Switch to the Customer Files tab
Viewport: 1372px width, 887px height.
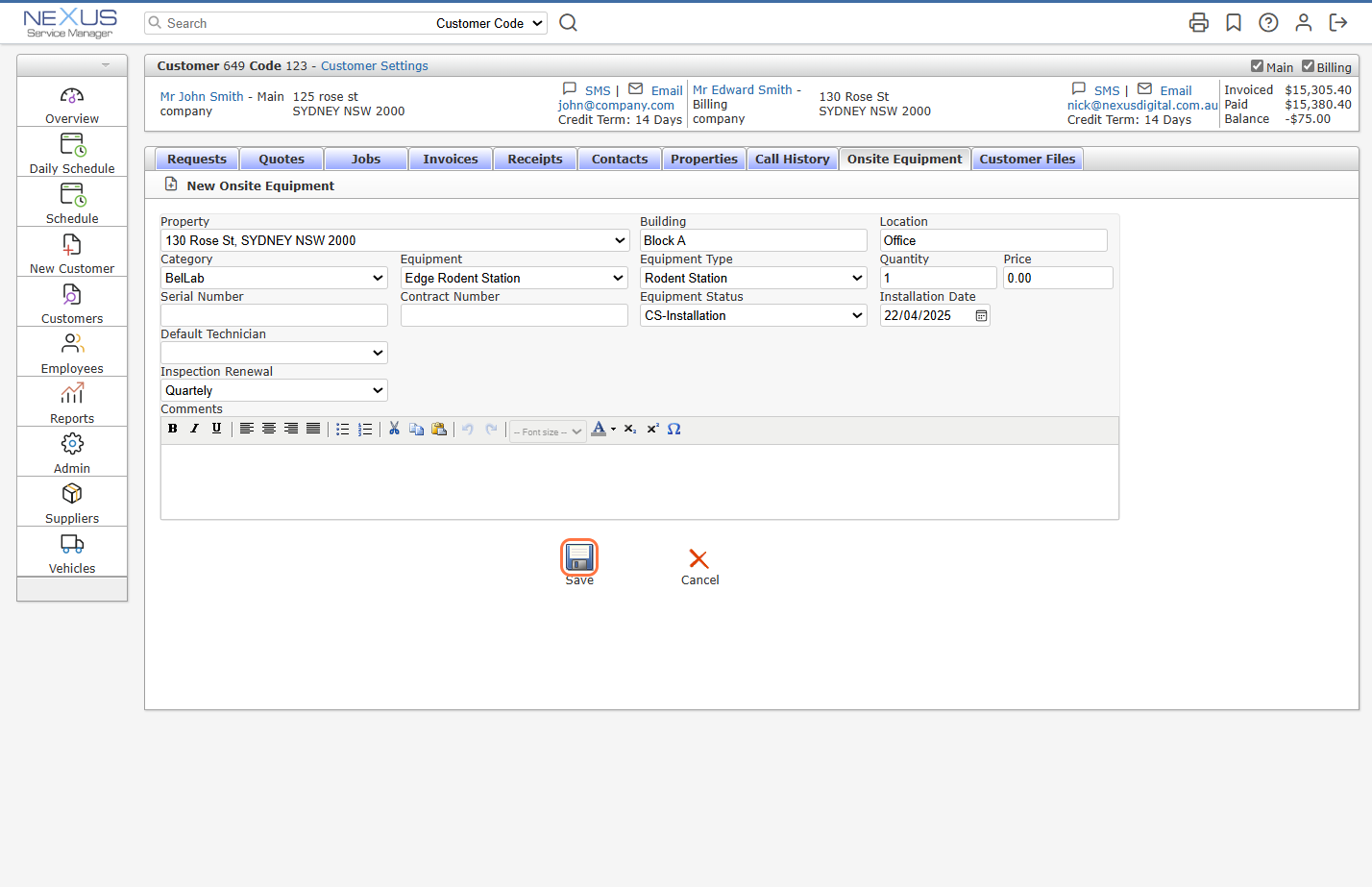pyautogui.click(x=1027, y=160)
